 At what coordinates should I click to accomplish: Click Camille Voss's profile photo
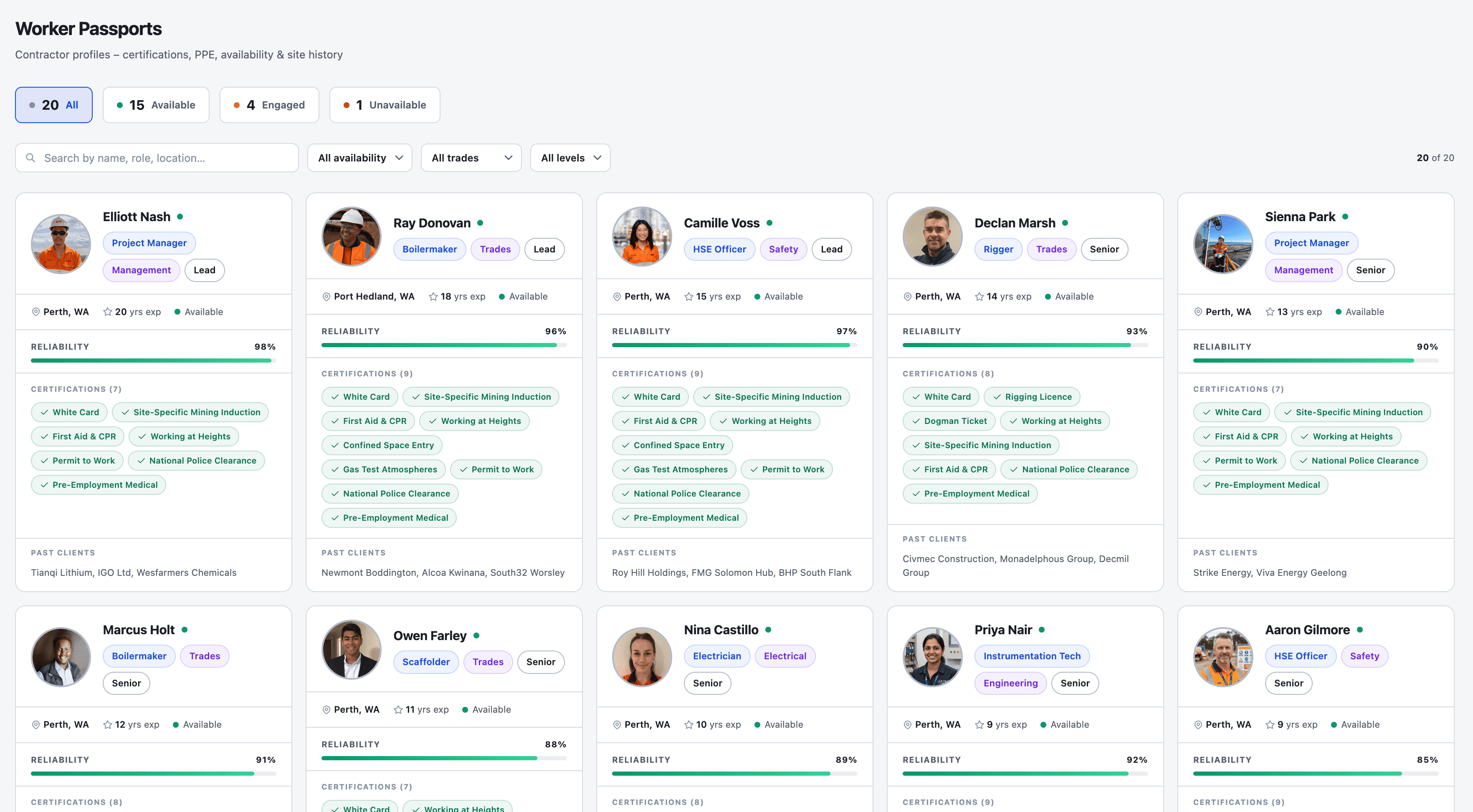click(642, 236)
